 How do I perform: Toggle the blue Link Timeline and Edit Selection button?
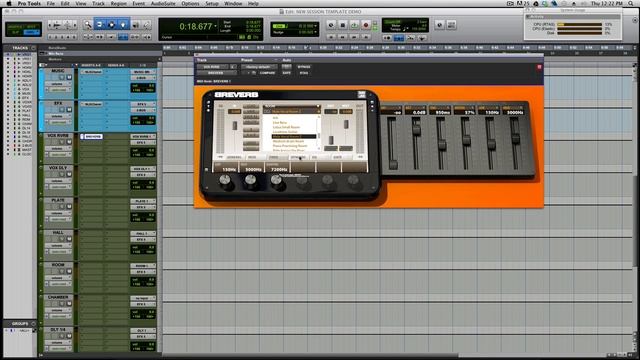[x=123, y=37]
